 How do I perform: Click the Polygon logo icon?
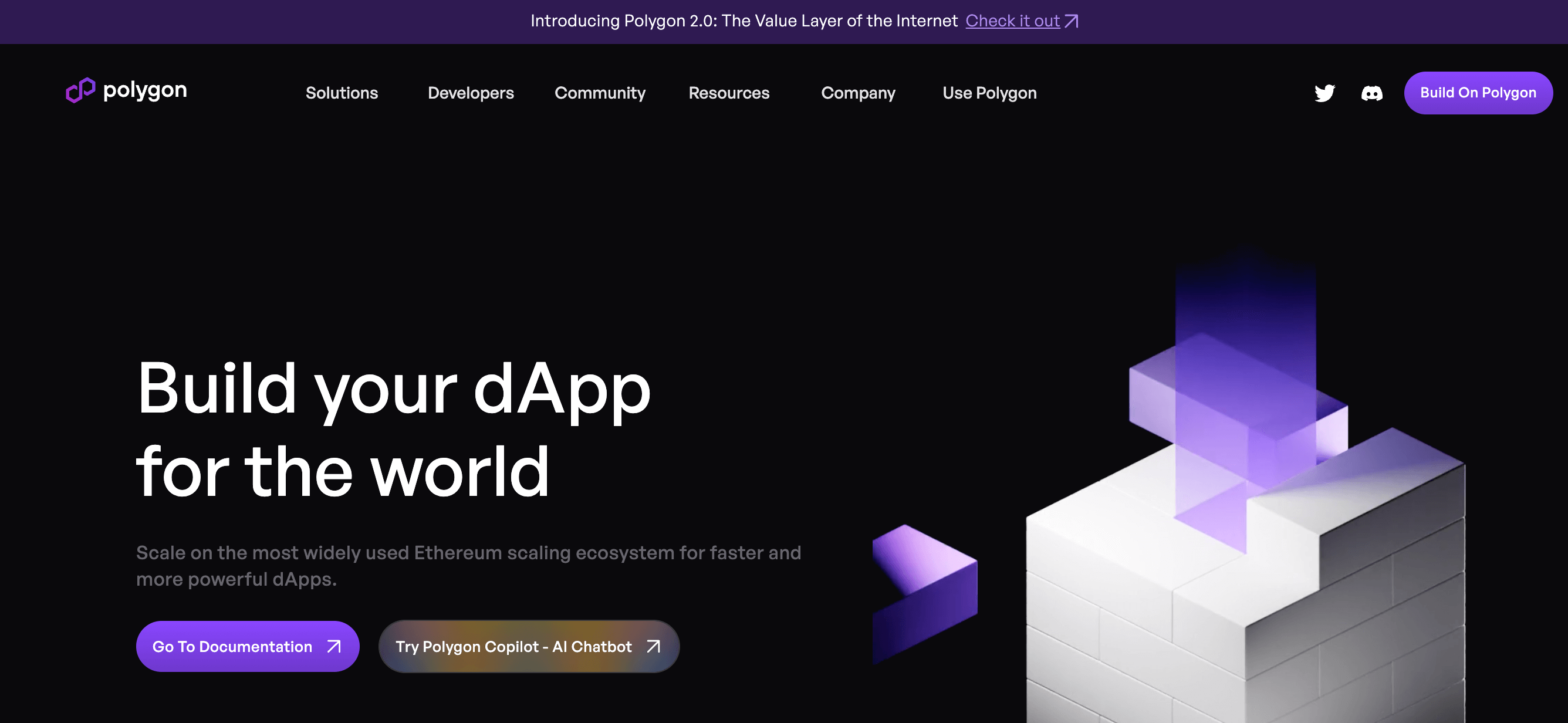click(80, 90)
